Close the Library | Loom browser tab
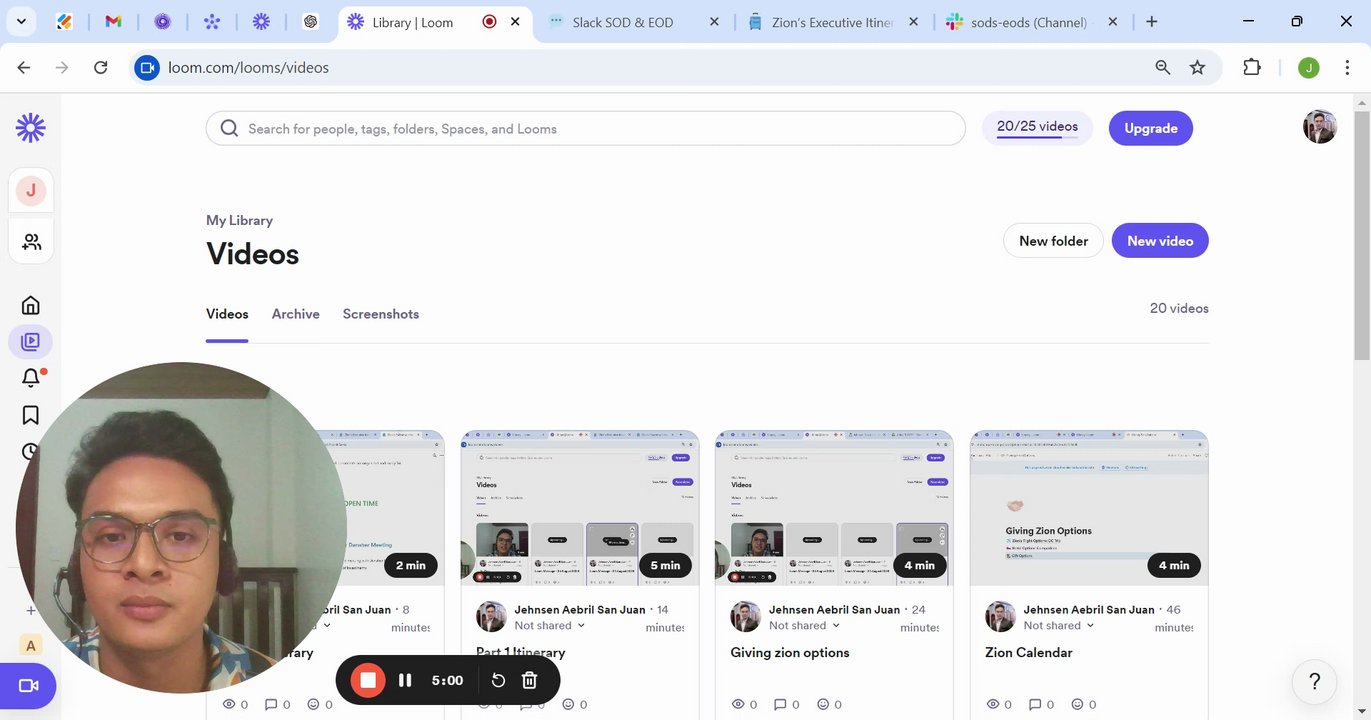The height and width of the screenshot is (720, 1371). [x=515, y=21]
